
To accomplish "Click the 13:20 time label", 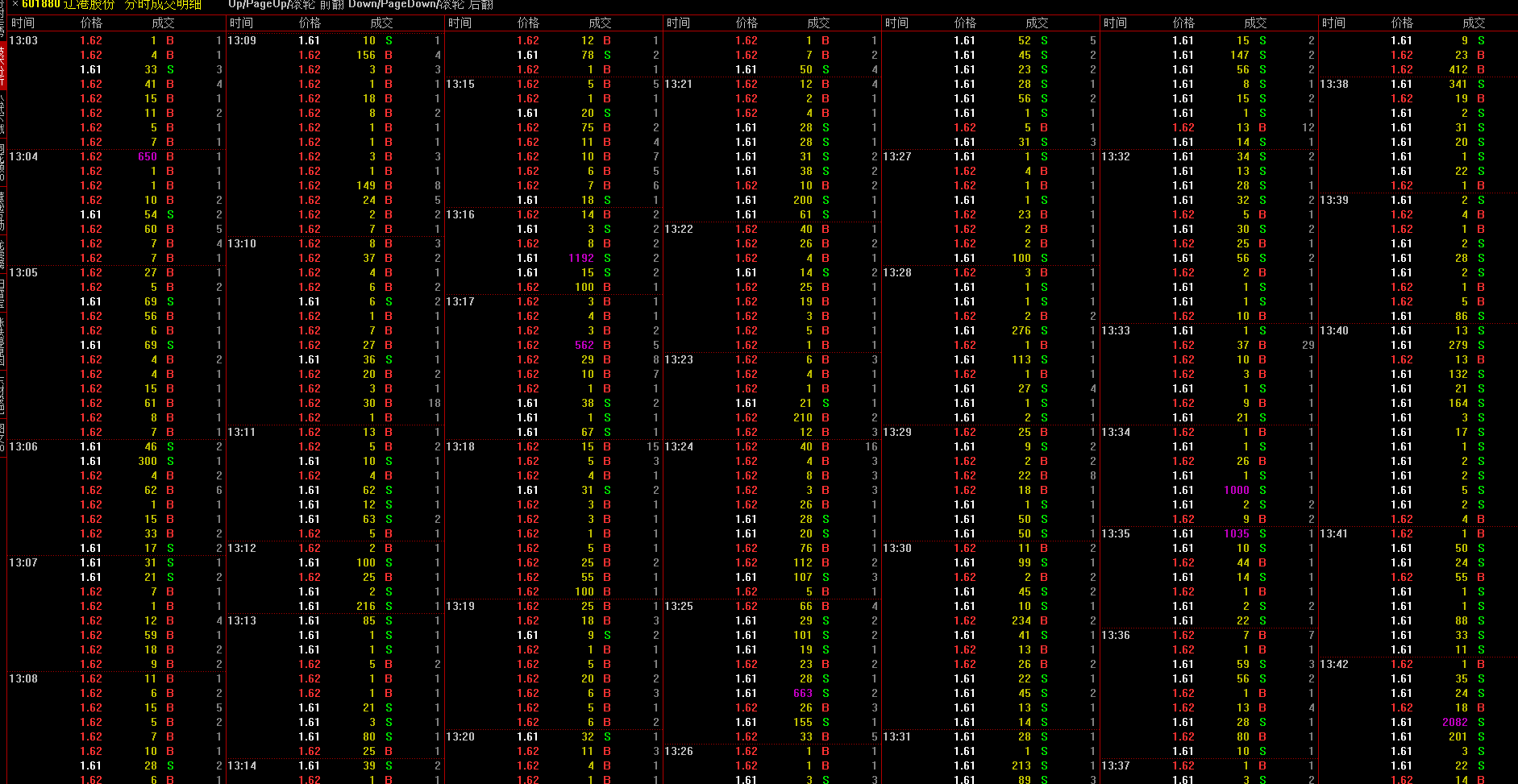I will click(460, 737).
